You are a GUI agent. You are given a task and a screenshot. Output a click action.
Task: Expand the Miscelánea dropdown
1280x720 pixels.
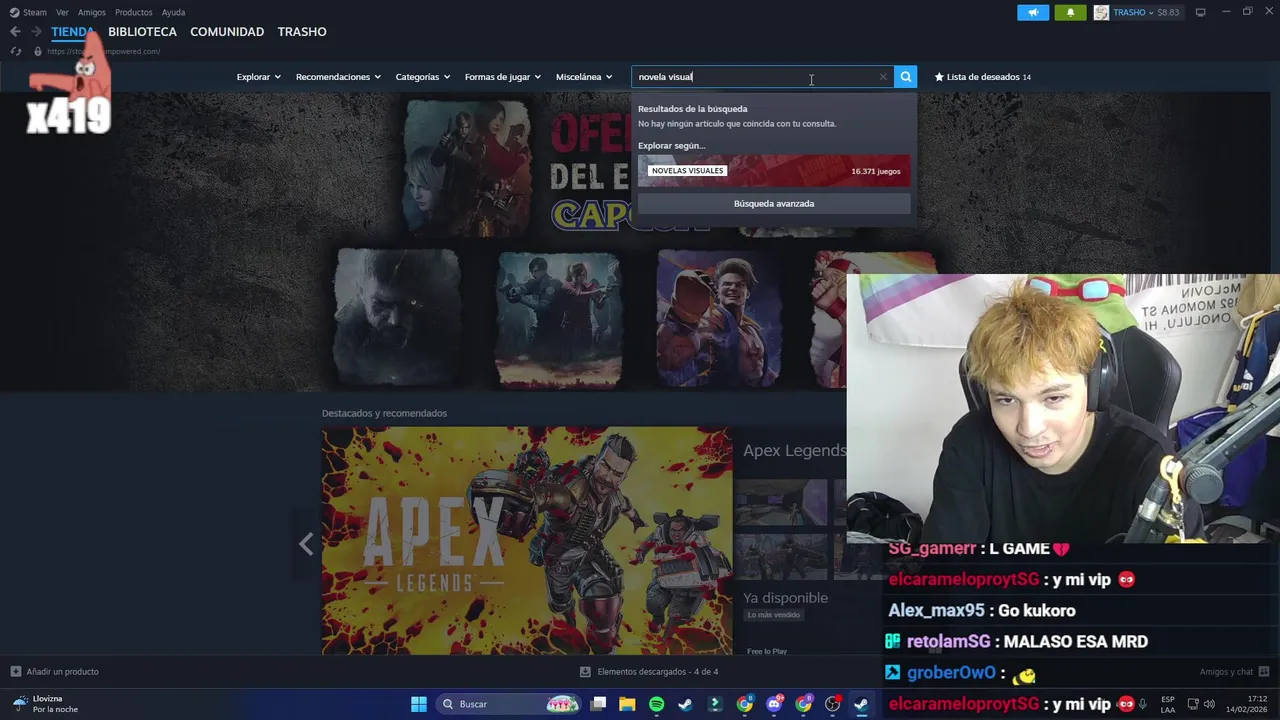584,77
